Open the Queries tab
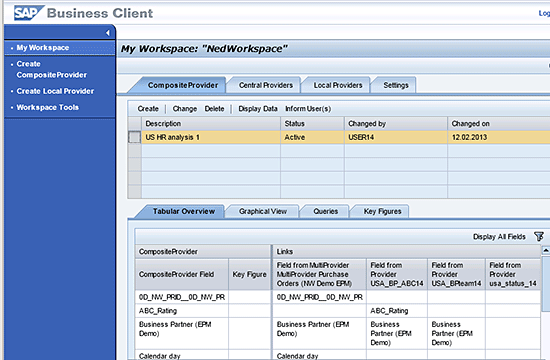 pos(326,211)
